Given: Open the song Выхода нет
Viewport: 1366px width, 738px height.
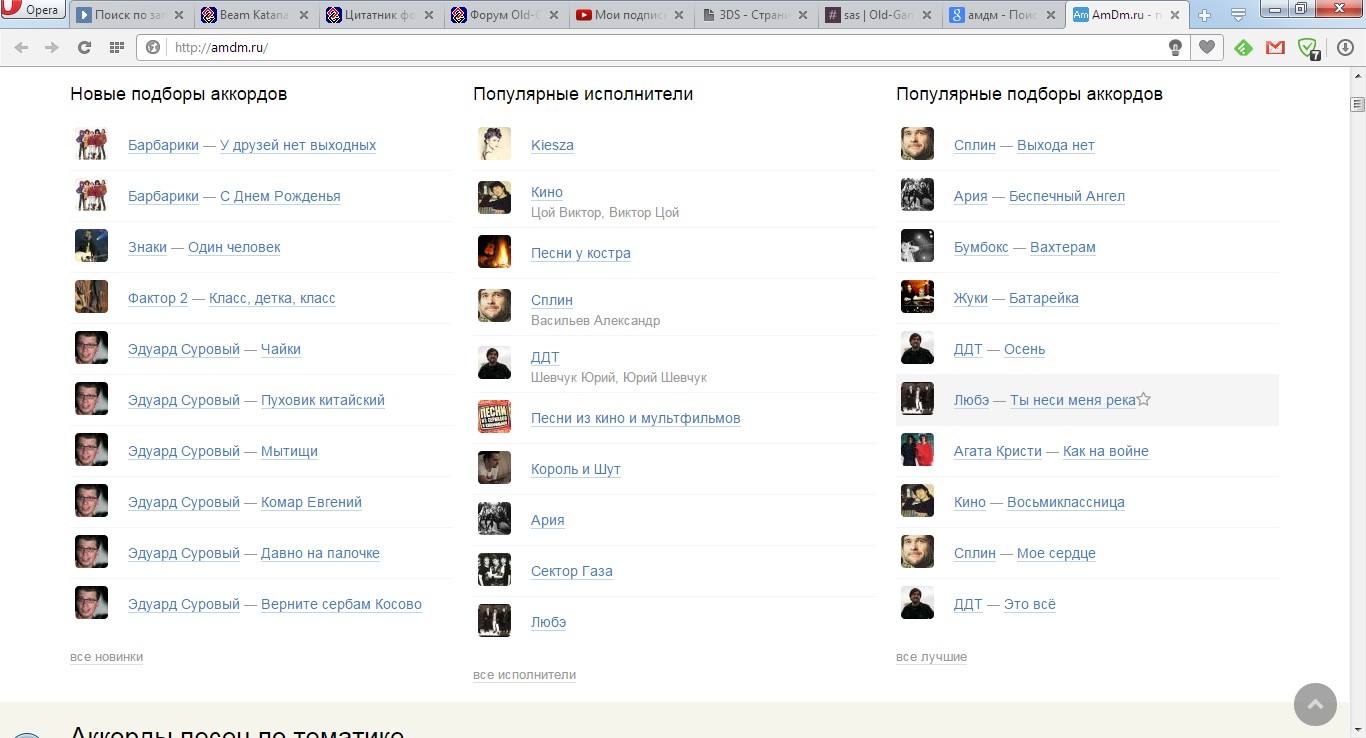Looking at the screenshot, I should pos(1056,145).
